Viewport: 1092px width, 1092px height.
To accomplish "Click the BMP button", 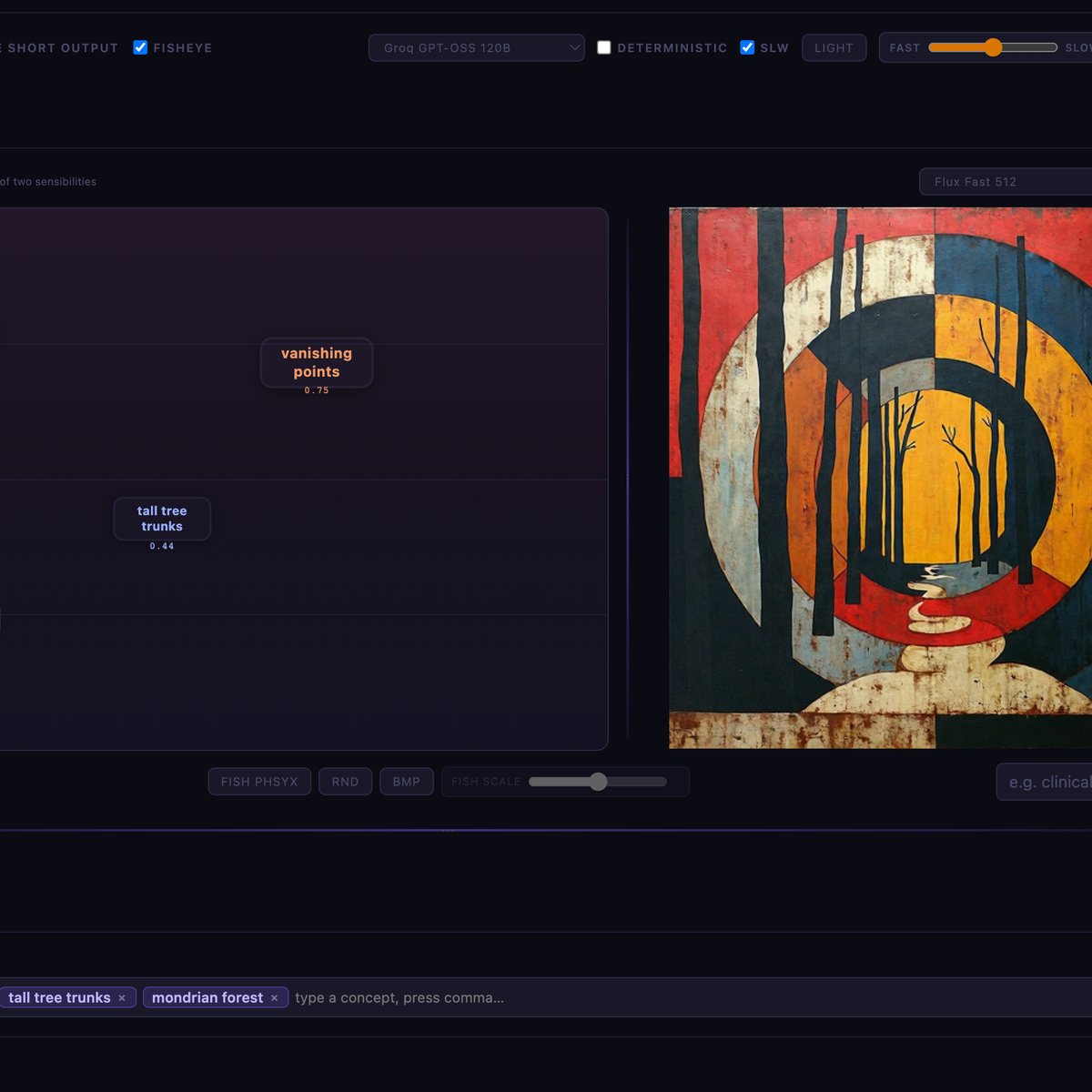I will pos(407,782).
